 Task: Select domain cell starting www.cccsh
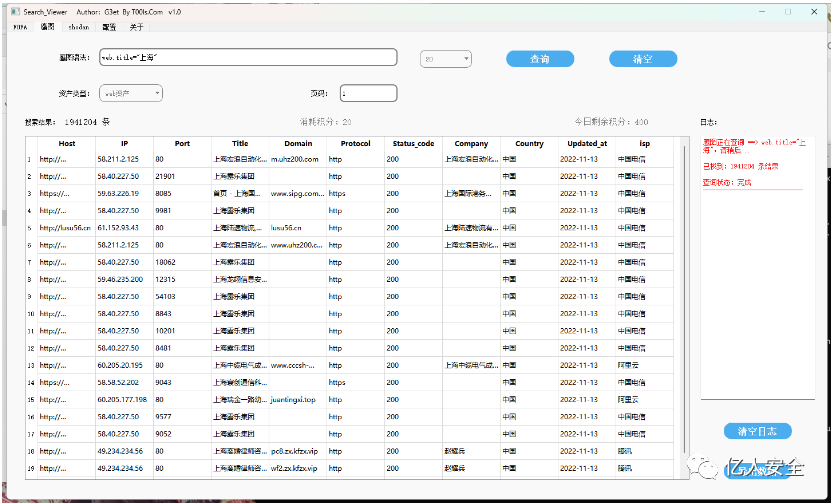(x=298, y=365)
